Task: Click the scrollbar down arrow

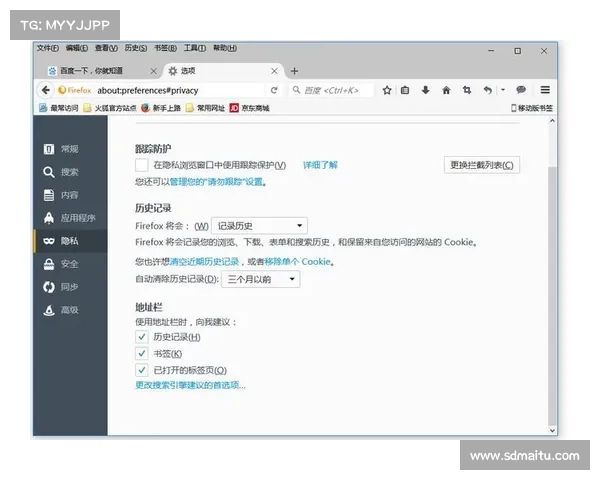Action: pos(552,430)
